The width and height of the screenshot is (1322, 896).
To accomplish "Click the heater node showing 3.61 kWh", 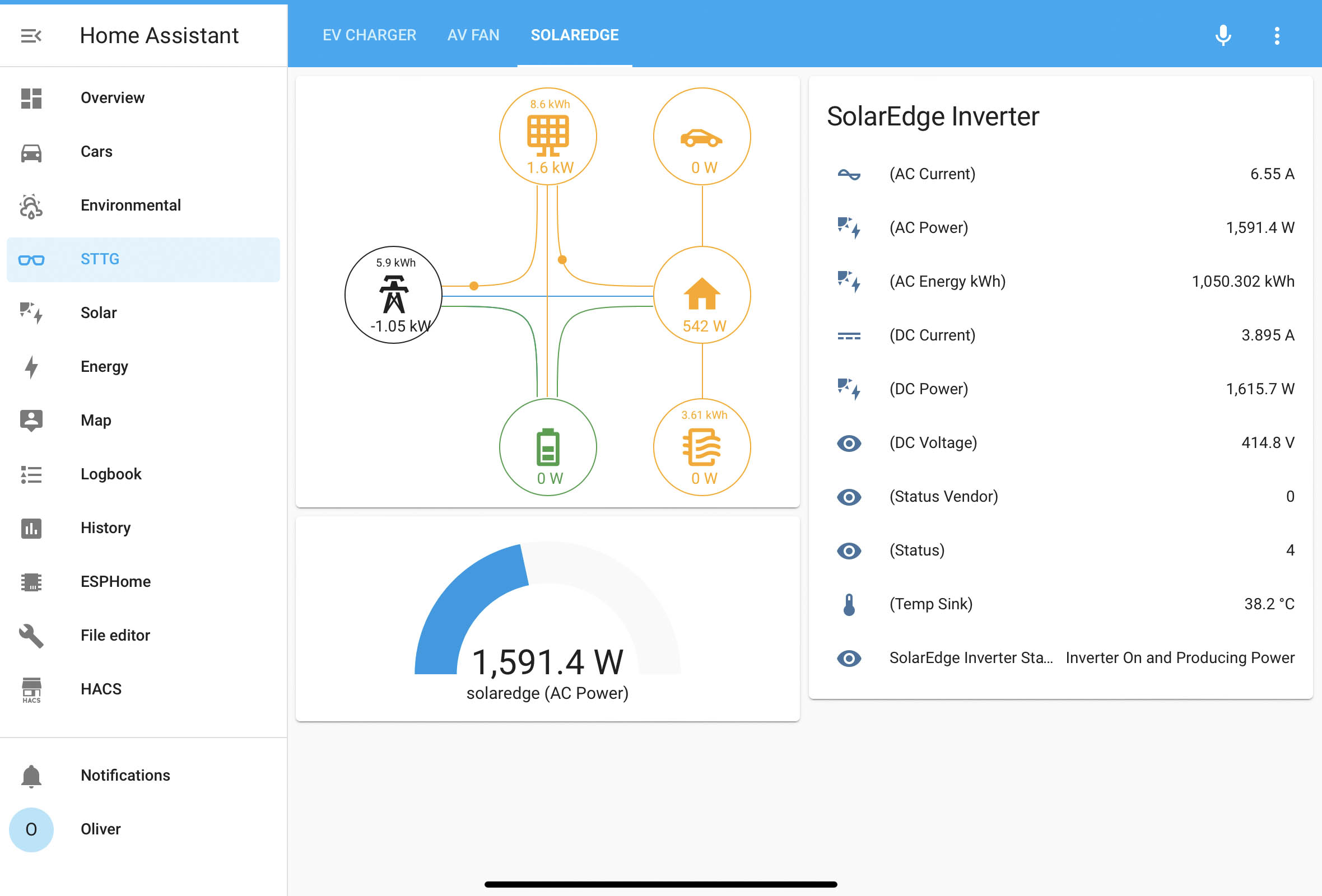I will (702, 447).
